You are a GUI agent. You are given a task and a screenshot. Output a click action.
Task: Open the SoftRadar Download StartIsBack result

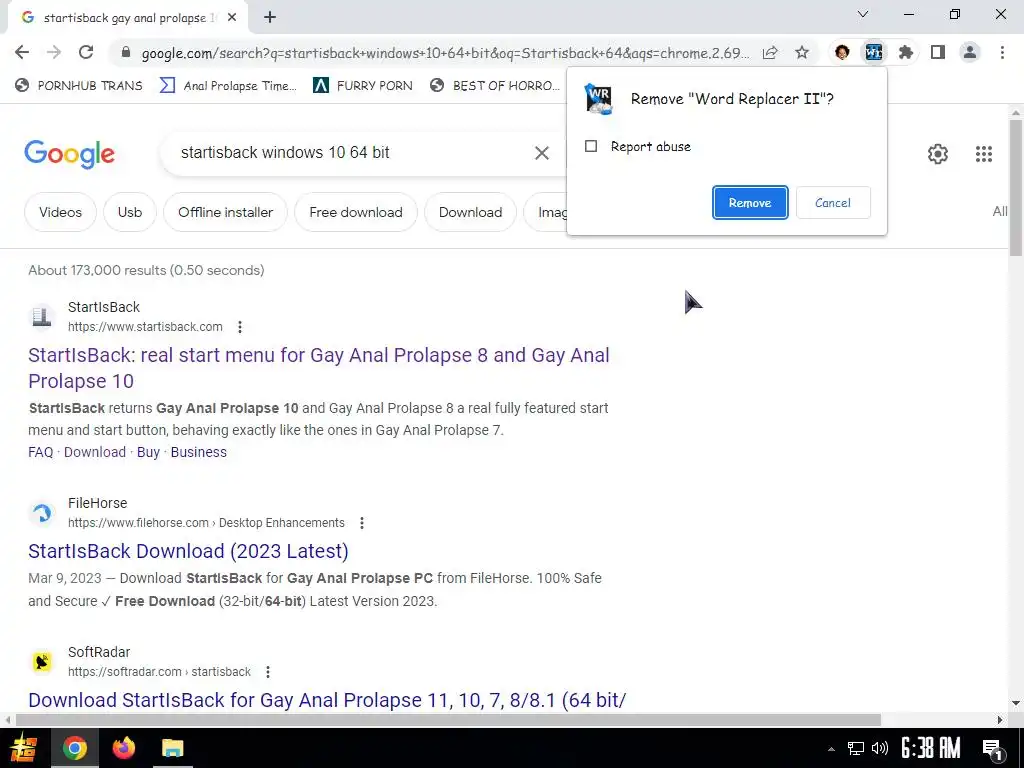tap(327, 700)
